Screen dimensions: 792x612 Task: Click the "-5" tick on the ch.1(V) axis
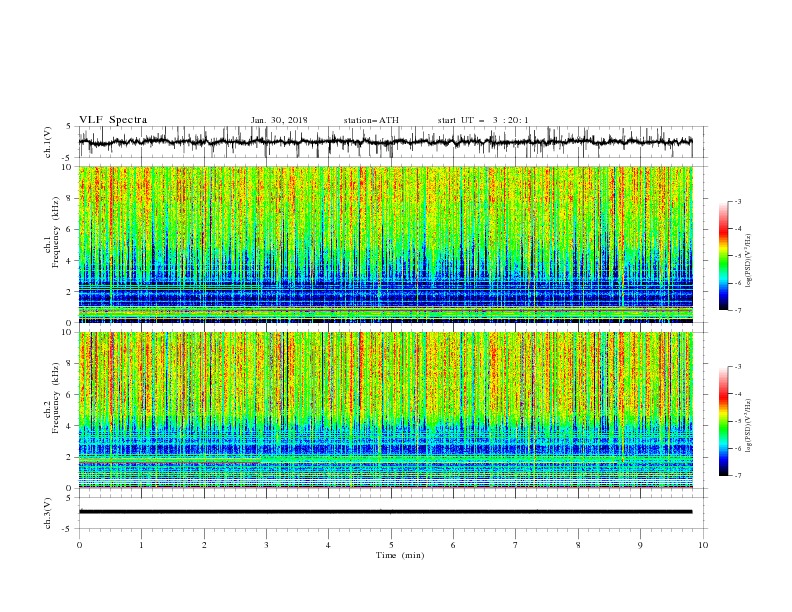click(67, 158)
